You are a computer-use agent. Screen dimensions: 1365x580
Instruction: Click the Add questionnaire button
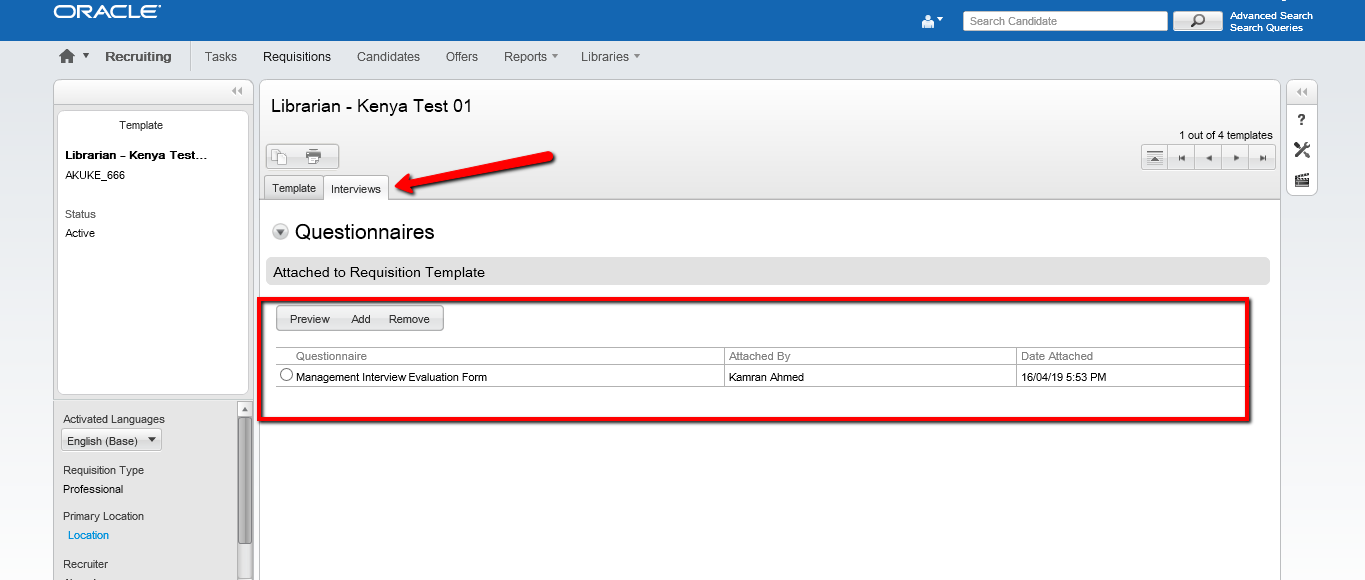[361, 319]
